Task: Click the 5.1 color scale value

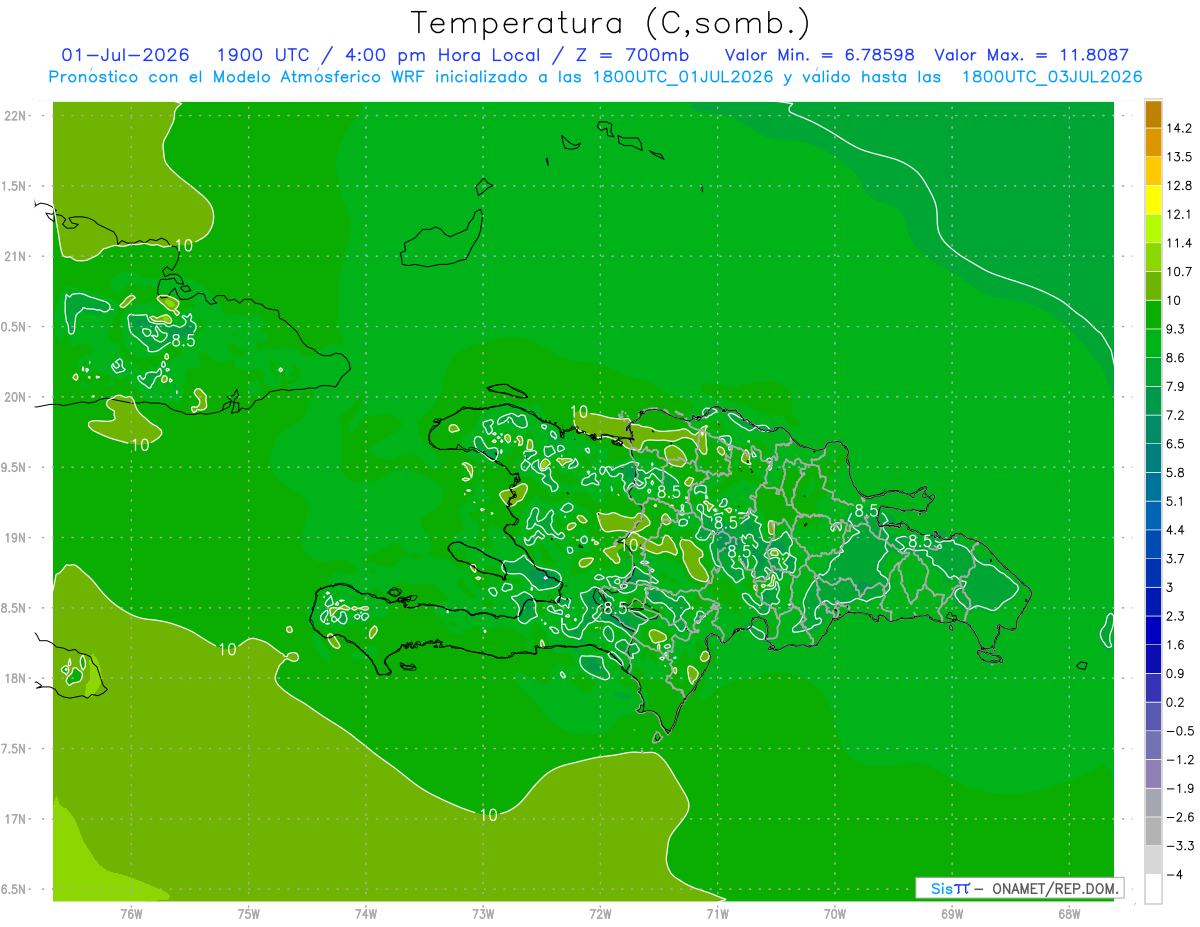Action: click(x=1176, y=501)
